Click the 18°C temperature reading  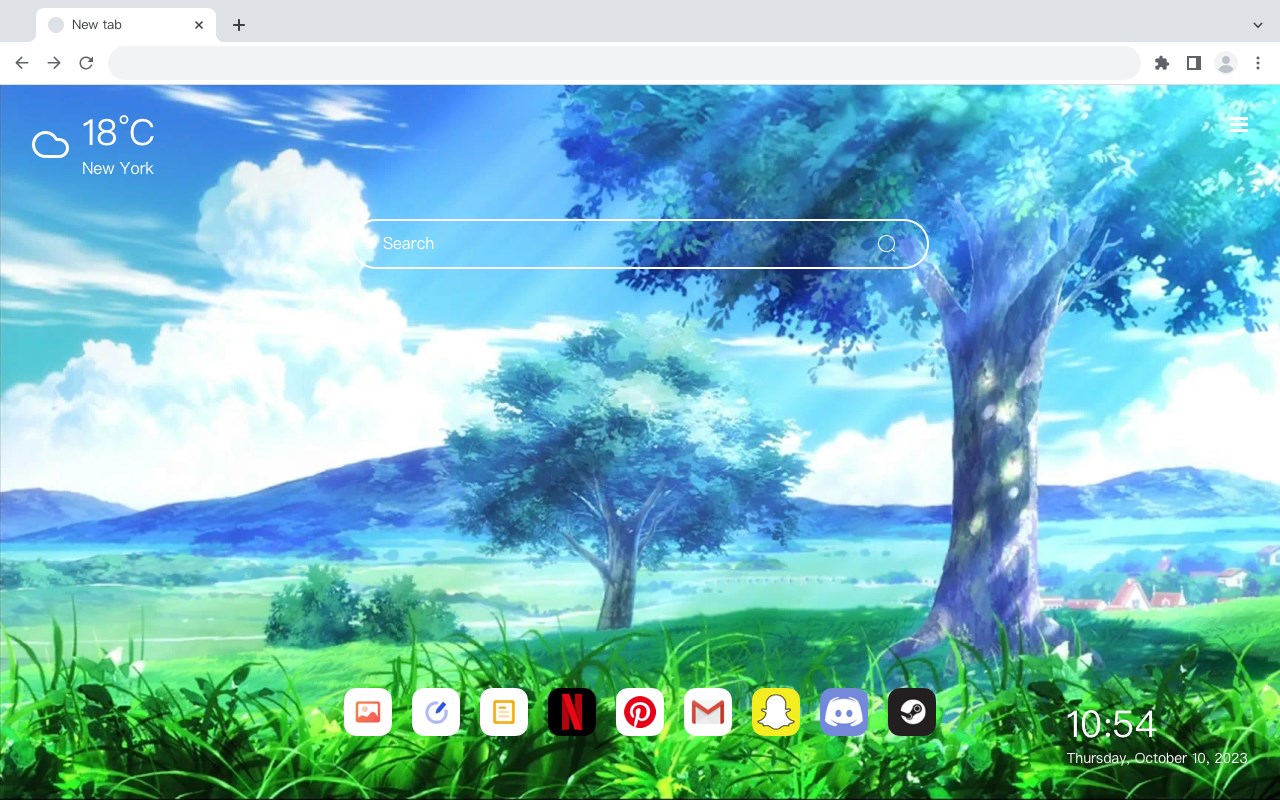[118, 133]
